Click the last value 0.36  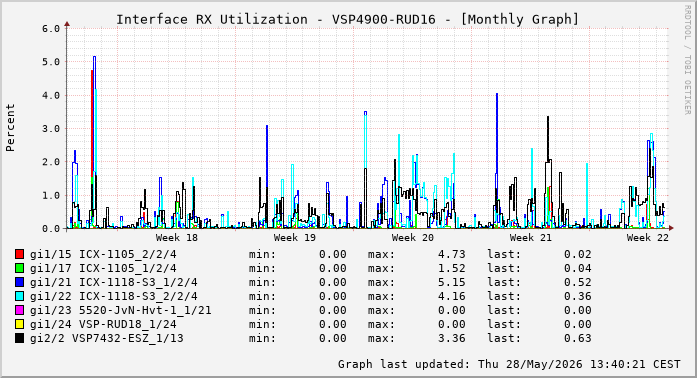[x=578, y=296]
